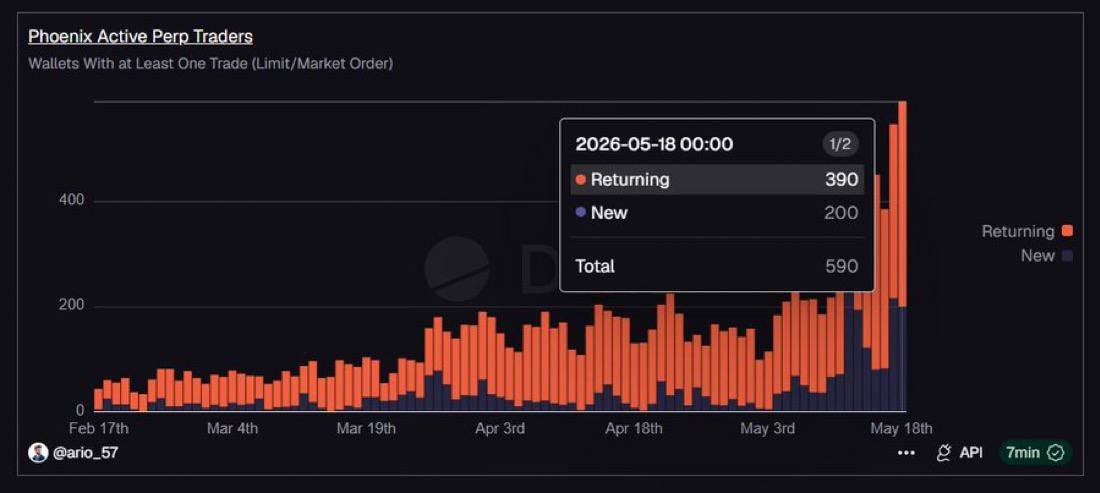The height and width of the screenshot is (493, 1100).
Task: Click the 0 y-axis value
Action: click(x=80, y=410)
